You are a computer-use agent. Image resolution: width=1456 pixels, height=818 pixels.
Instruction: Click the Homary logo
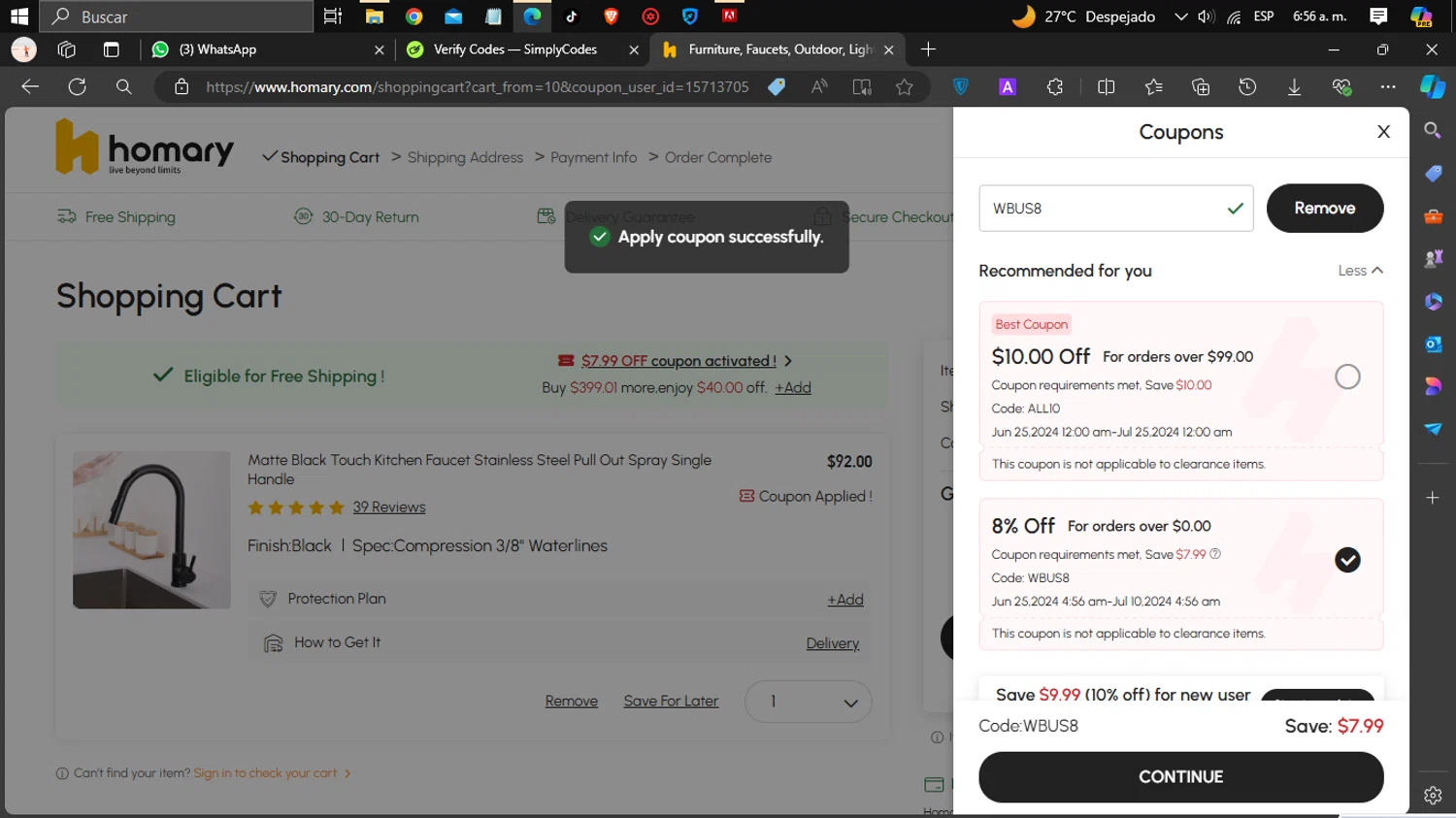pyautogui.click(x=145, y=147)
